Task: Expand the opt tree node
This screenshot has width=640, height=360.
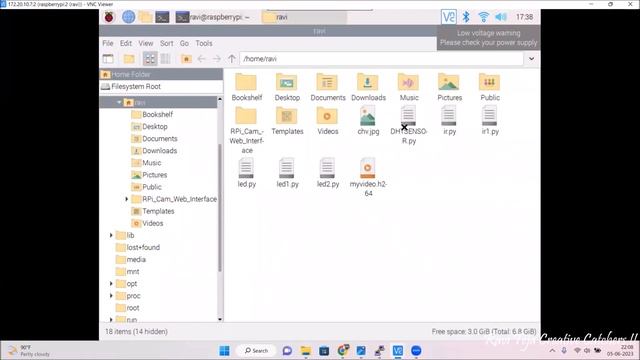Action: coord(111,284)
